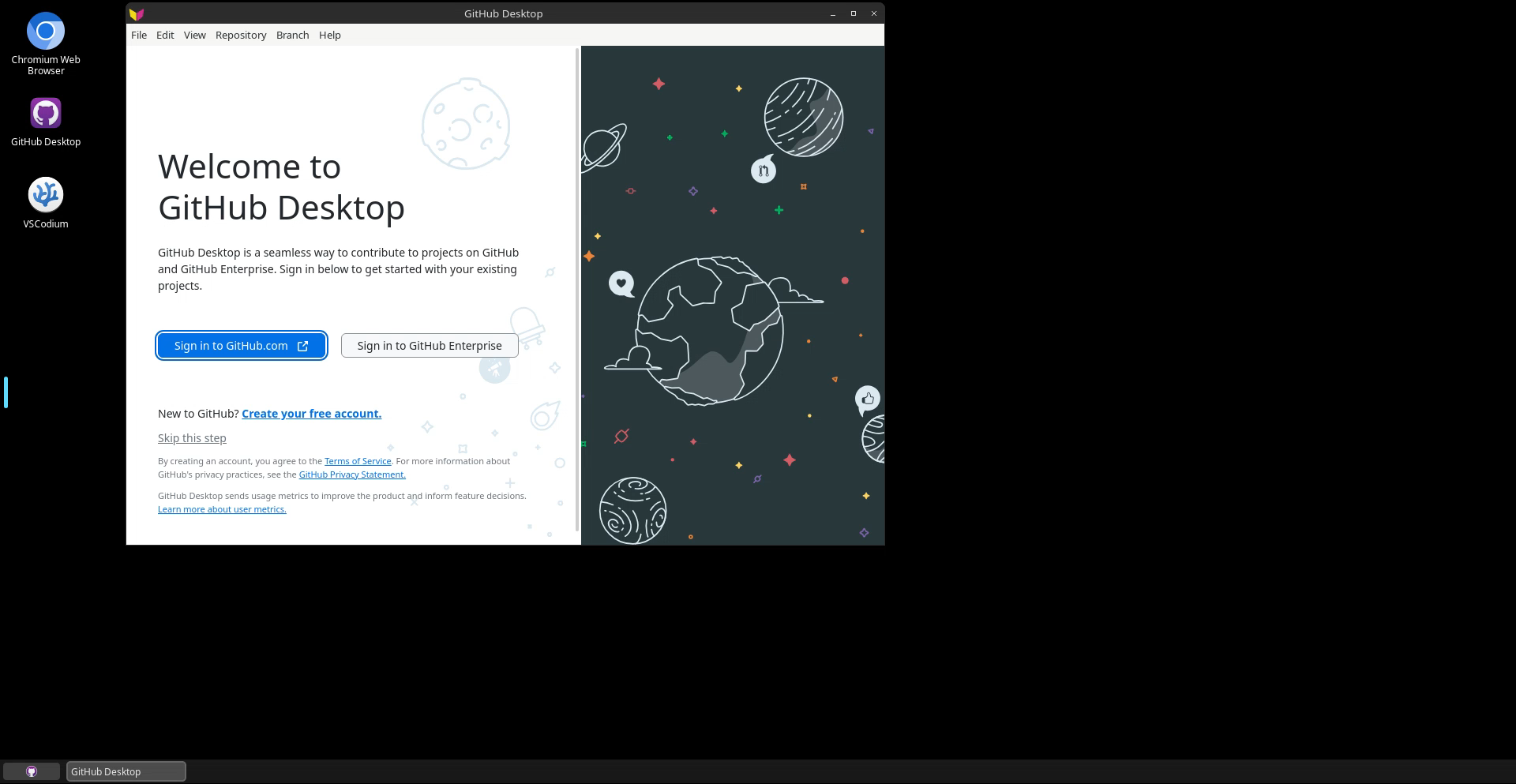Follow the Create your free account link
This screenshot has height=784, width=1516.
click(x=311, y=414)
